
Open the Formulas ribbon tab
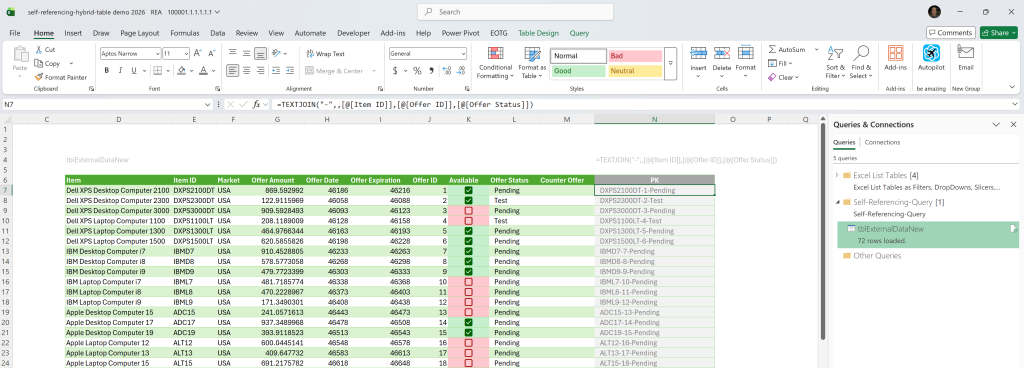pos(185,33)
